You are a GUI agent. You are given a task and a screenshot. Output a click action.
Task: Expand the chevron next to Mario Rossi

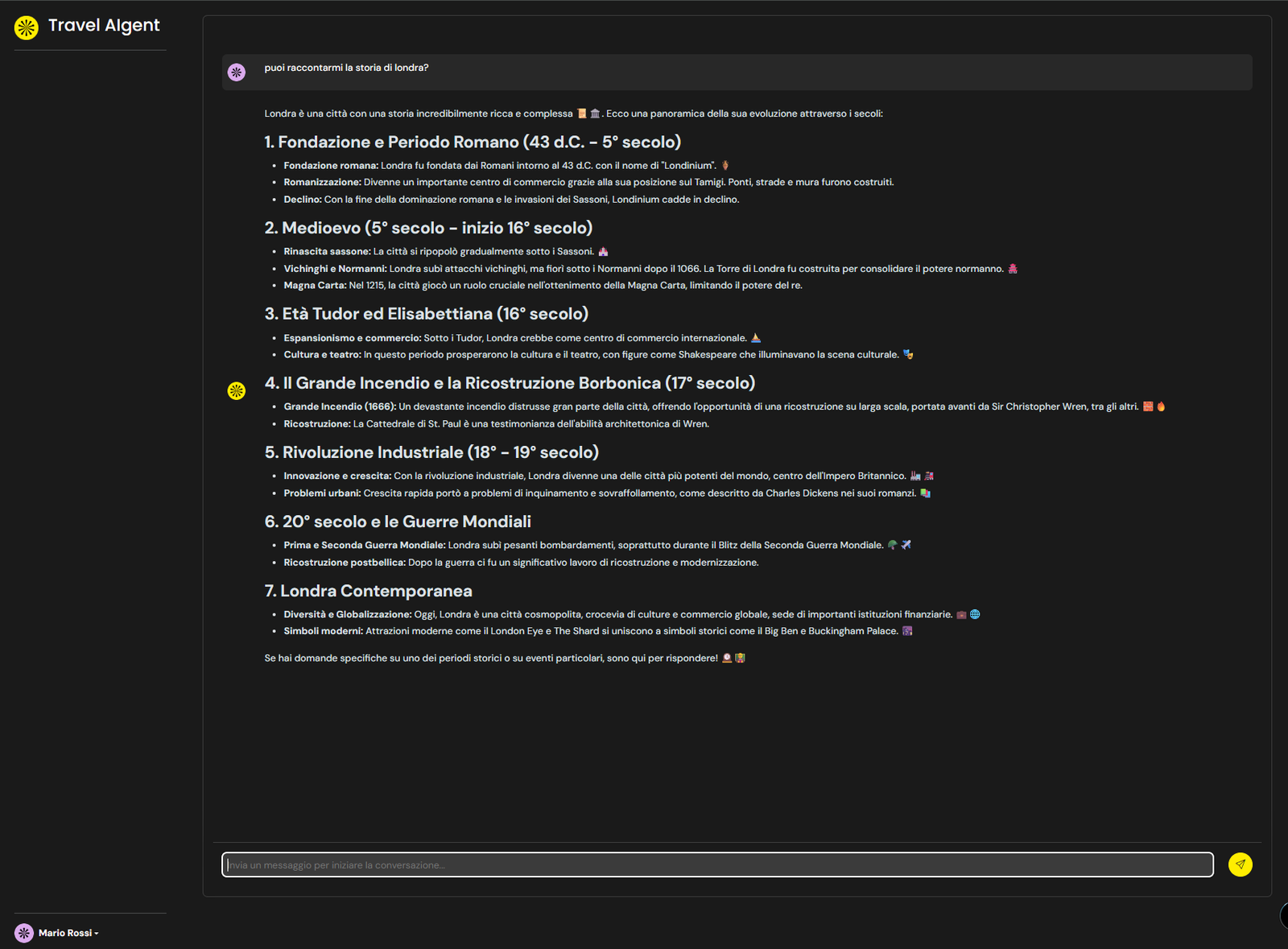[96, 933]
